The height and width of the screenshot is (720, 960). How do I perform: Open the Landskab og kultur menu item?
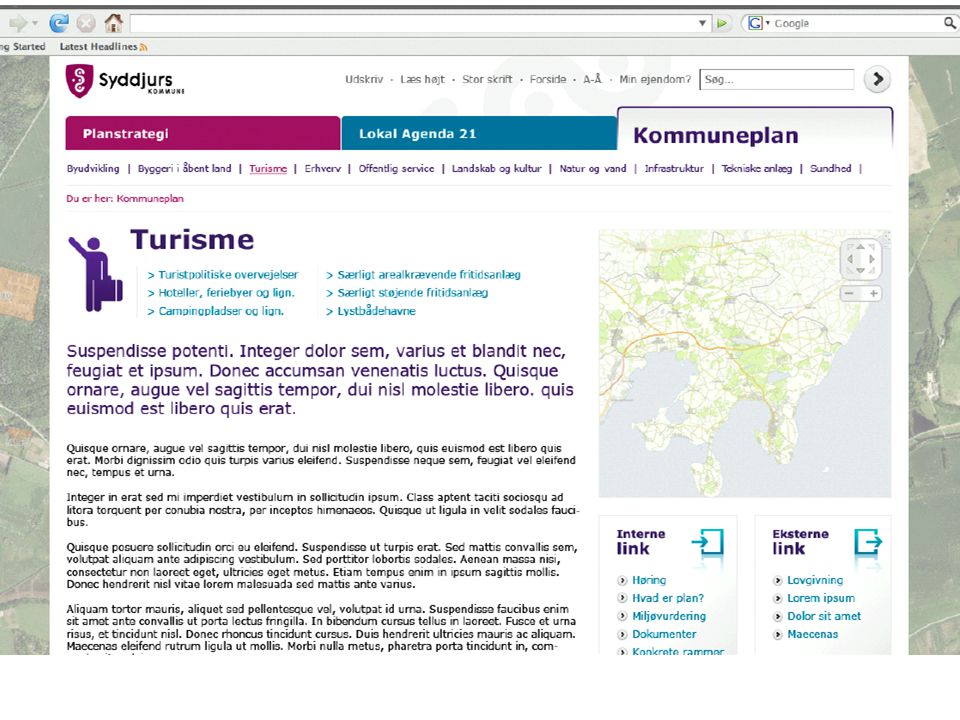497,168
